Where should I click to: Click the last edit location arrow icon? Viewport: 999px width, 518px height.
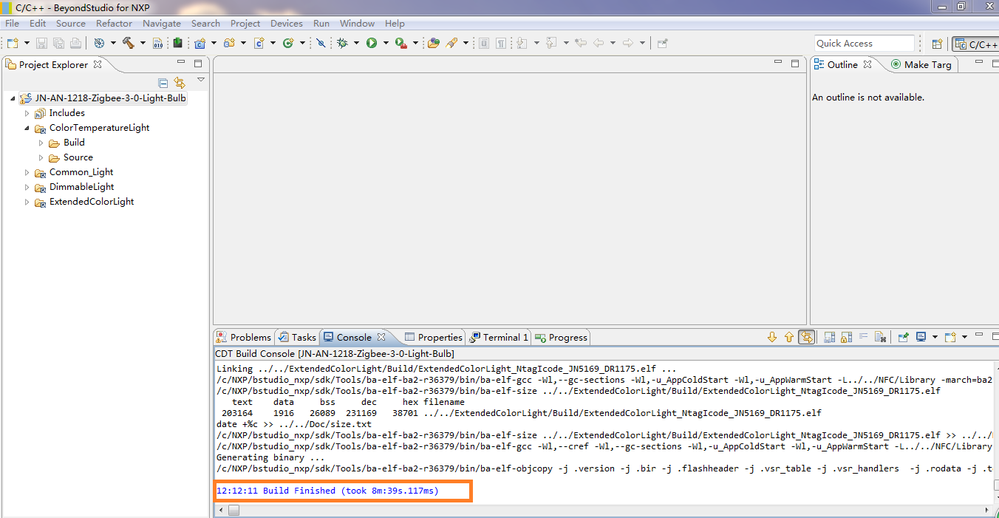580,43
